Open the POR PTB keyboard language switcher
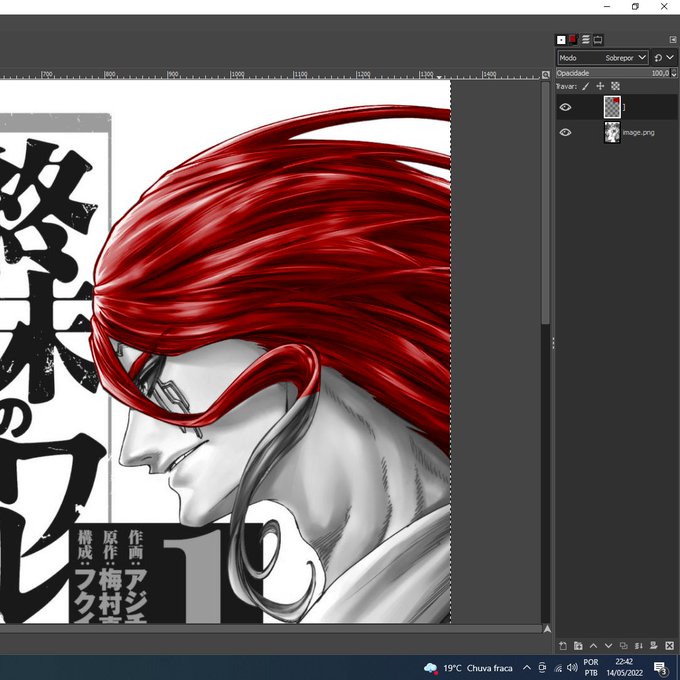 click(x=591, y=667)
